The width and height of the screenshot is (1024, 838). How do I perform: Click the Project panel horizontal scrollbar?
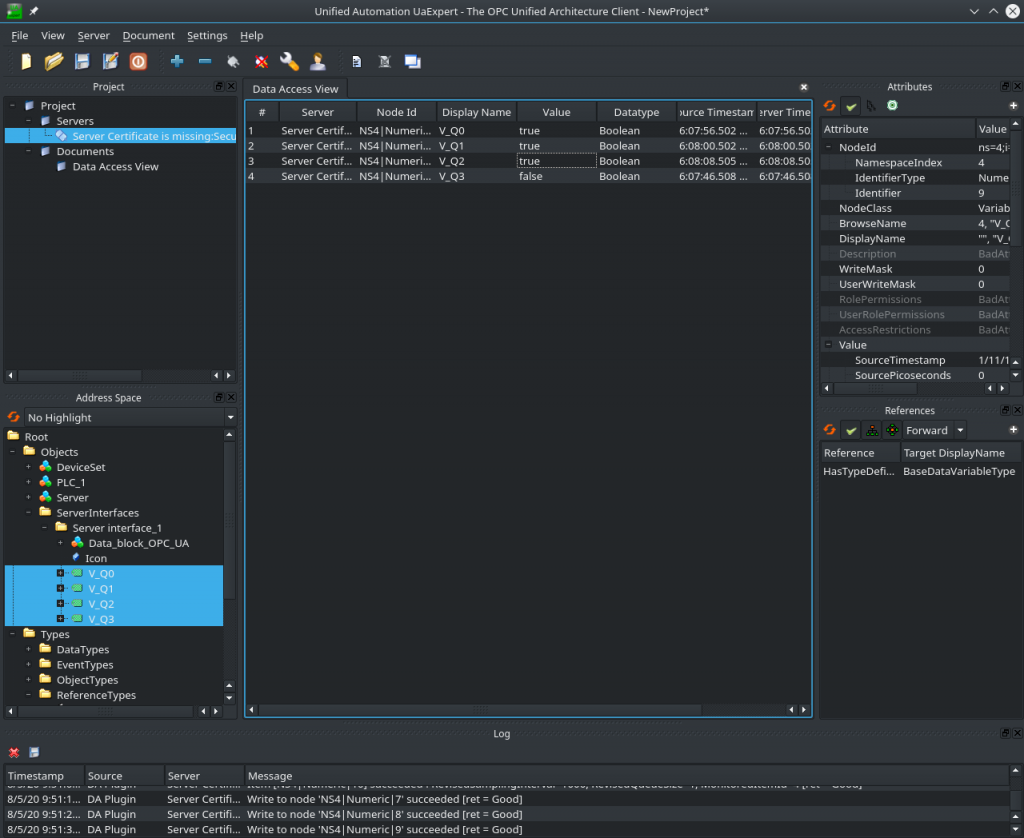80,376
